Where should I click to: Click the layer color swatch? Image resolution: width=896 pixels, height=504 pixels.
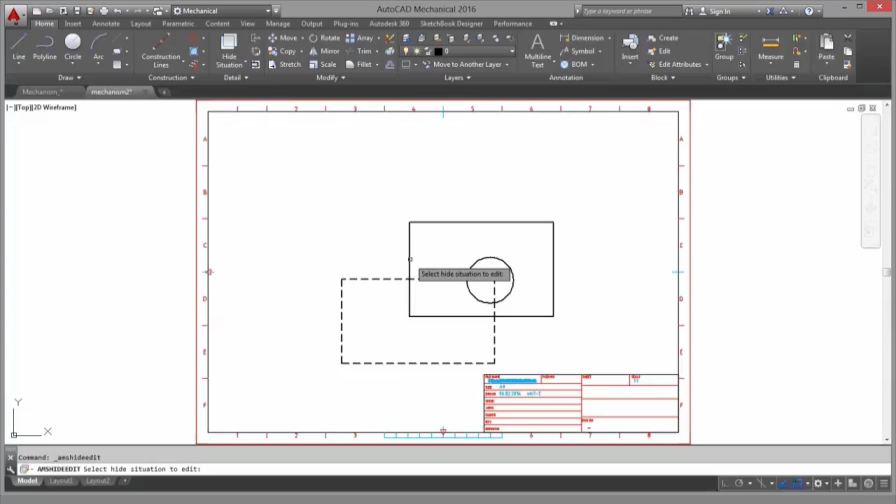(x=438, y=51)
